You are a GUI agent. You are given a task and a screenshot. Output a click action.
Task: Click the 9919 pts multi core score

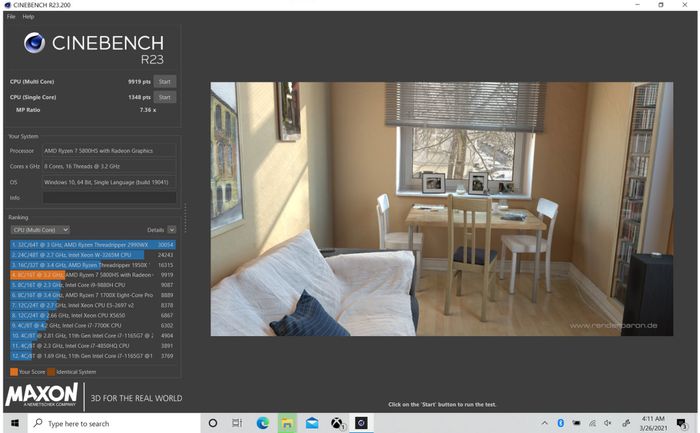[139, 82]
